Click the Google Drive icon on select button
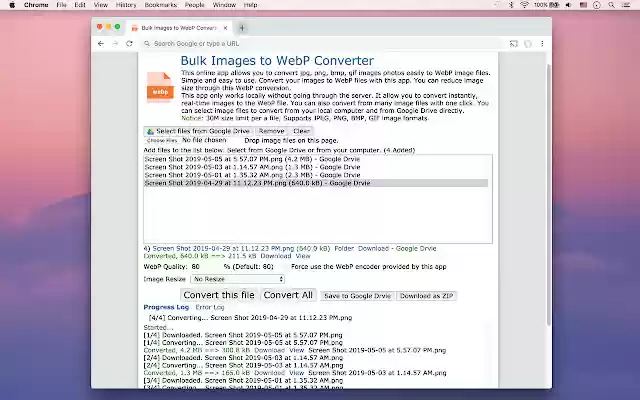The width and height of the screenshot is (640, 400). point(150,131)
